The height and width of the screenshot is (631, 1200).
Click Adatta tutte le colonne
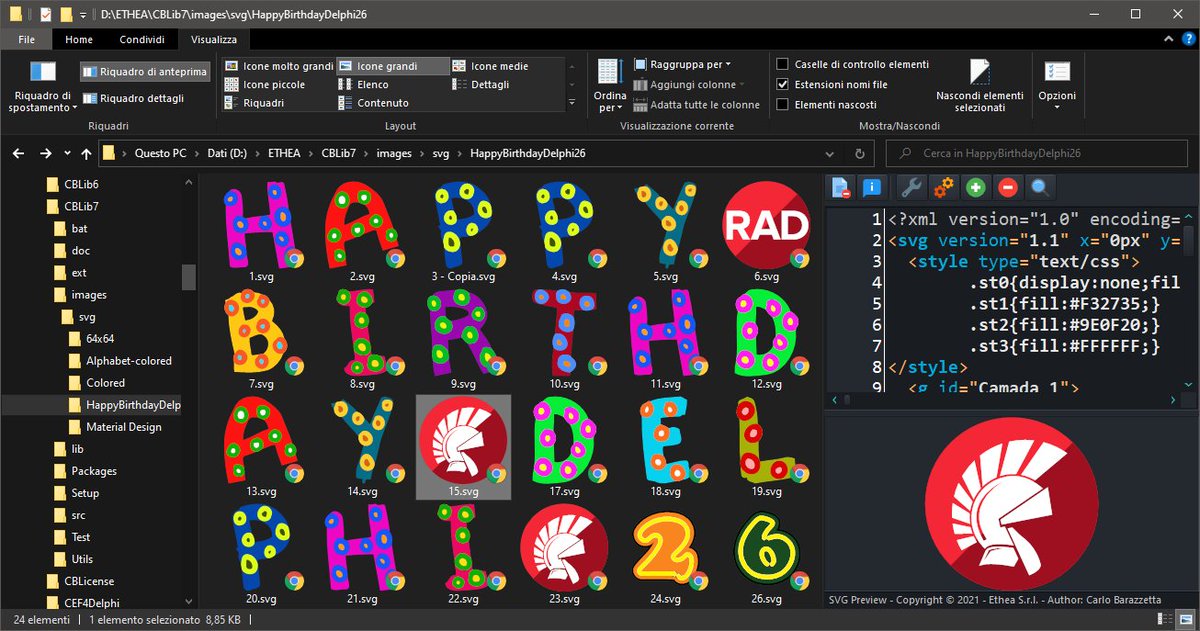tap(697, 104)
